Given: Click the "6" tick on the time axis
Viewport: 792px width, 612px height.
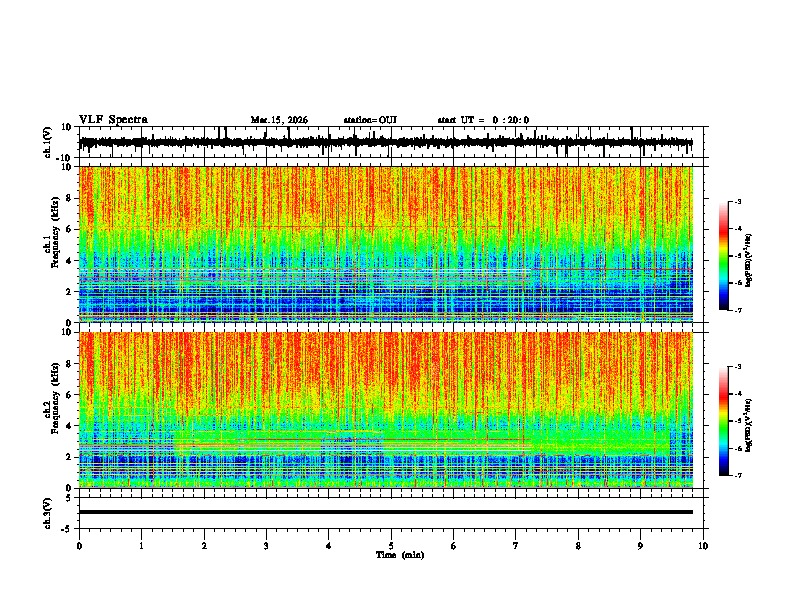Looking at the screenshot, I should pyautogui.click(x=454, y=546).
